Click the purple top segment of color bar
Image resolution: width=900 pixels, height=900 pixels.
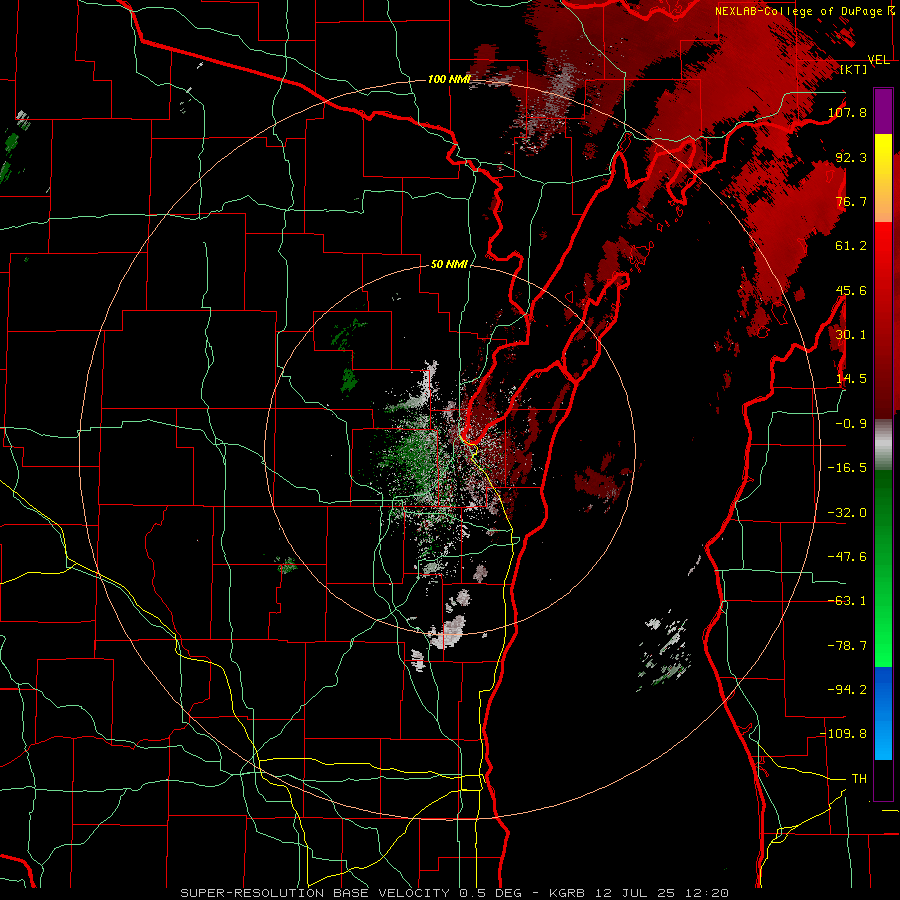pyautogui.click(x=883, y=111)
